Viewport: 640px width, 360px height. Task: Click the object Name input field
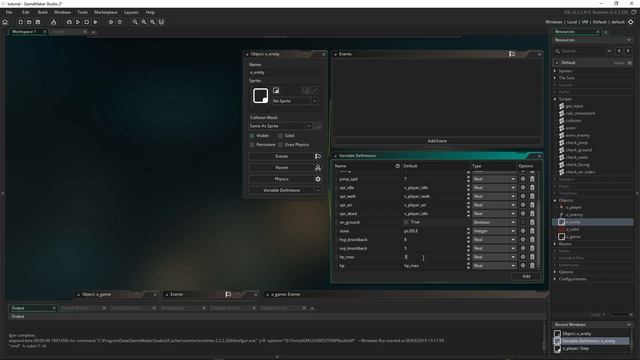[285, 73]
